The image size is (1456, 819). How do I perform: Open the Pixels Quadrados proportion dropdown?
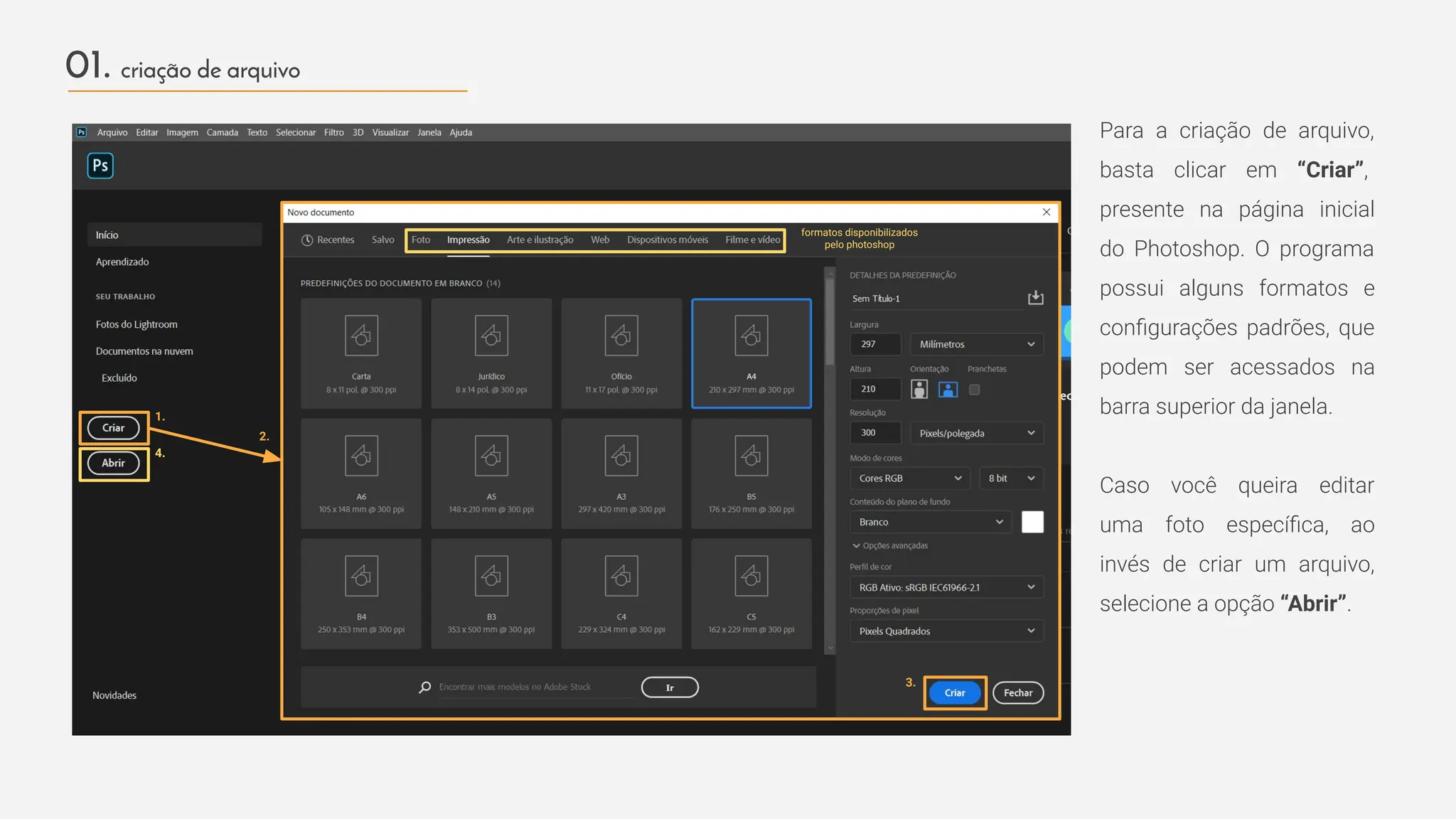[947, 631]
